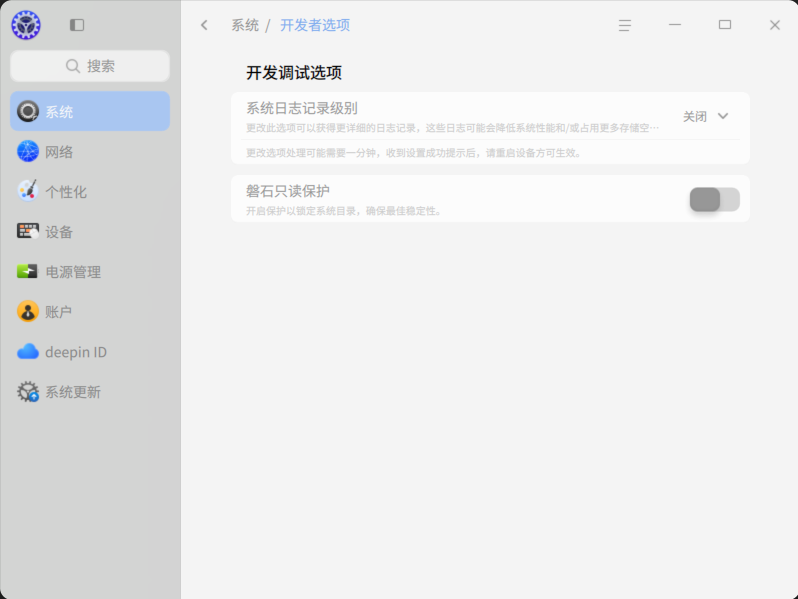The width and height of the screenshot is (798, 599).
Task: Click the 设备 keyboard icon
Action: pyautogui.click(x=27, y=232)
